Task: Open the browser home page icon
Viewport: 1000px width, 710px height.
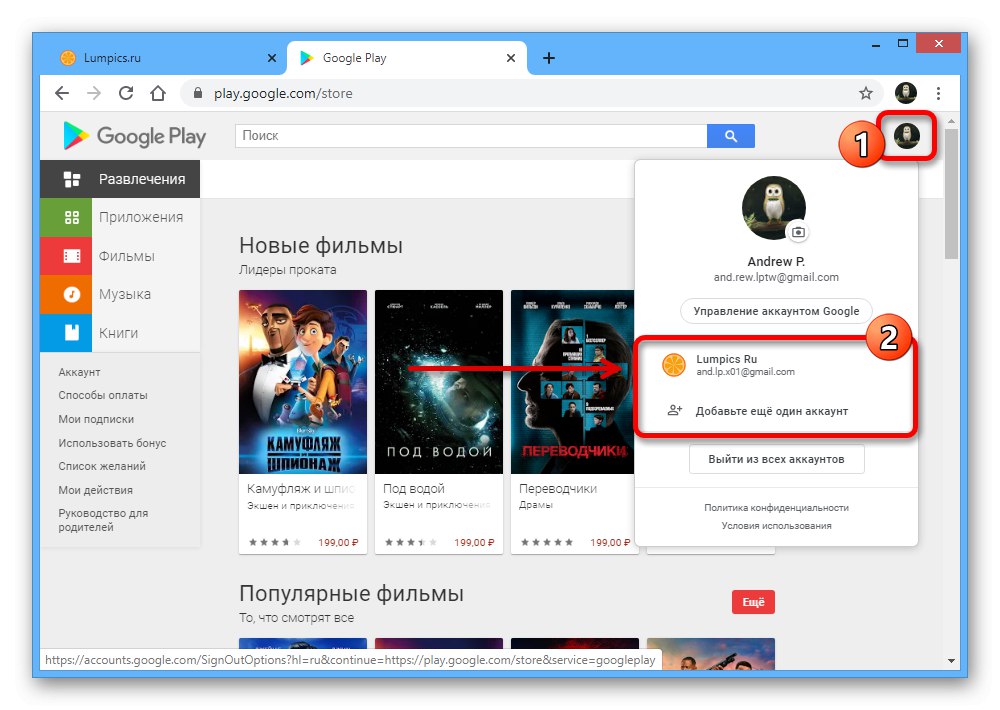Action: pyautogui.click(x=158, y=94)
